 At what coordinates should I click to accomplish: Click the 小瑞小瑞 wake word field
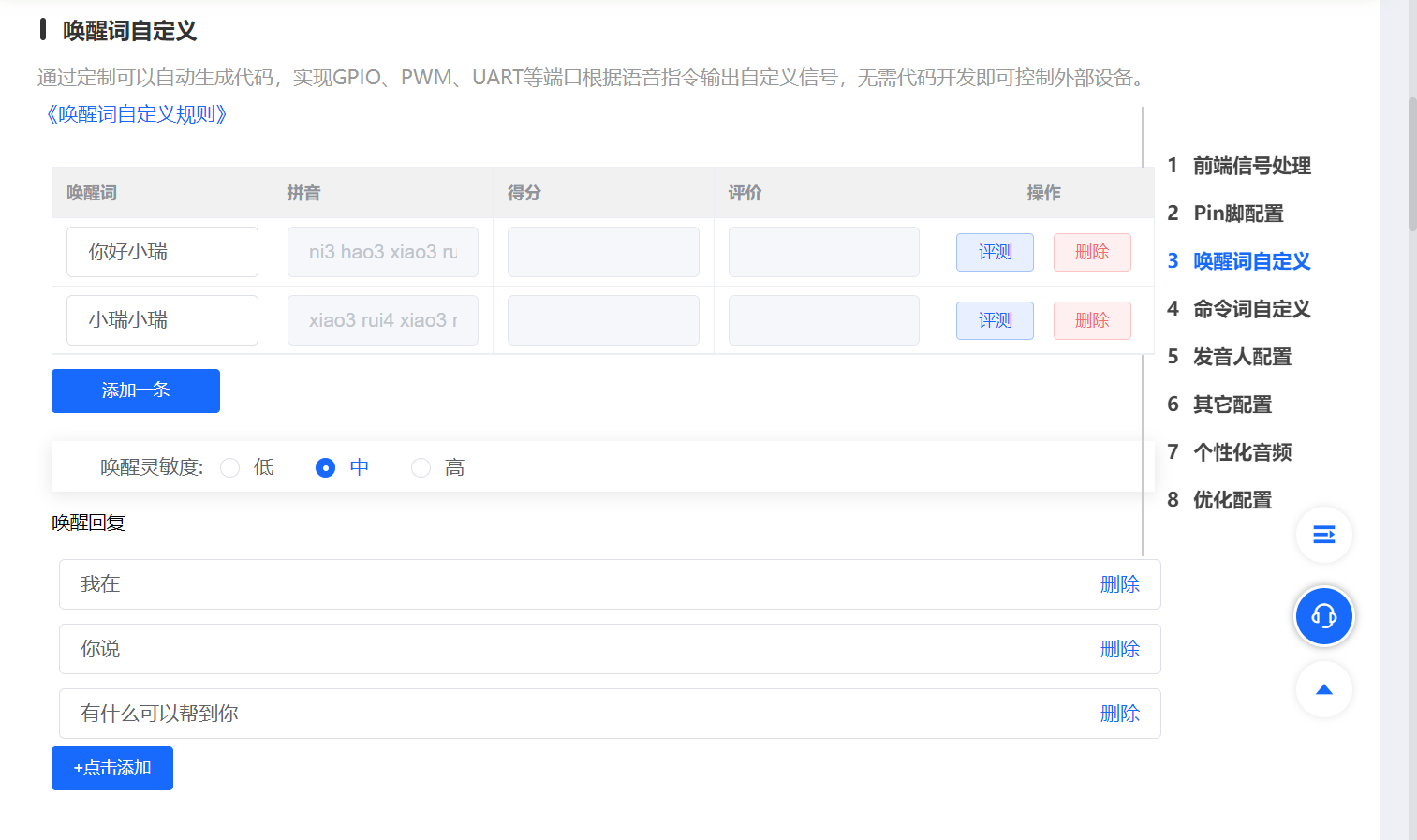click(162, 320)
